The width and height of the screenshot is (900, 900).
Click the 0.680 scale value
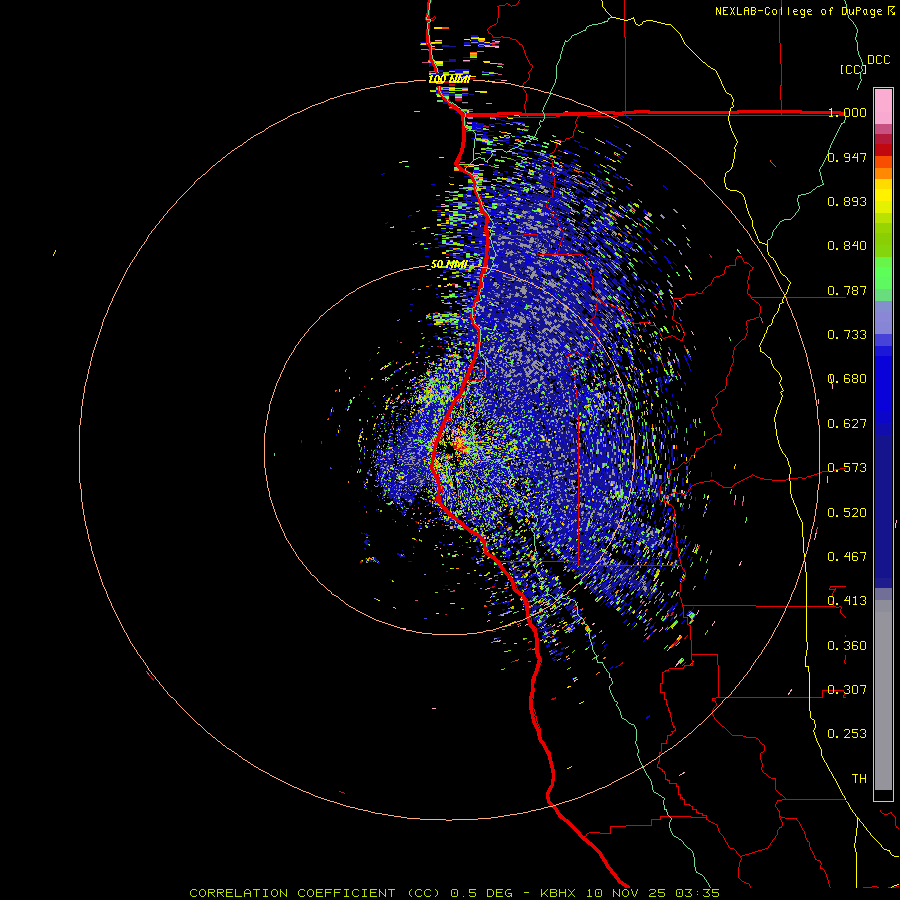(847, 379)
